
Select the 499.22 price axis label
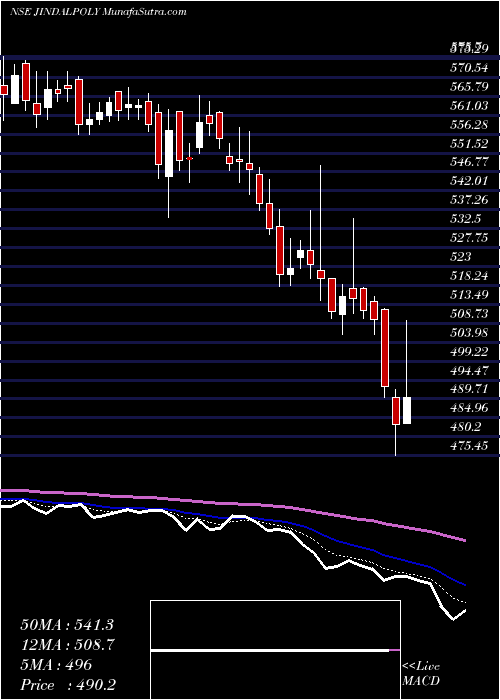click(x=469, y=351)
